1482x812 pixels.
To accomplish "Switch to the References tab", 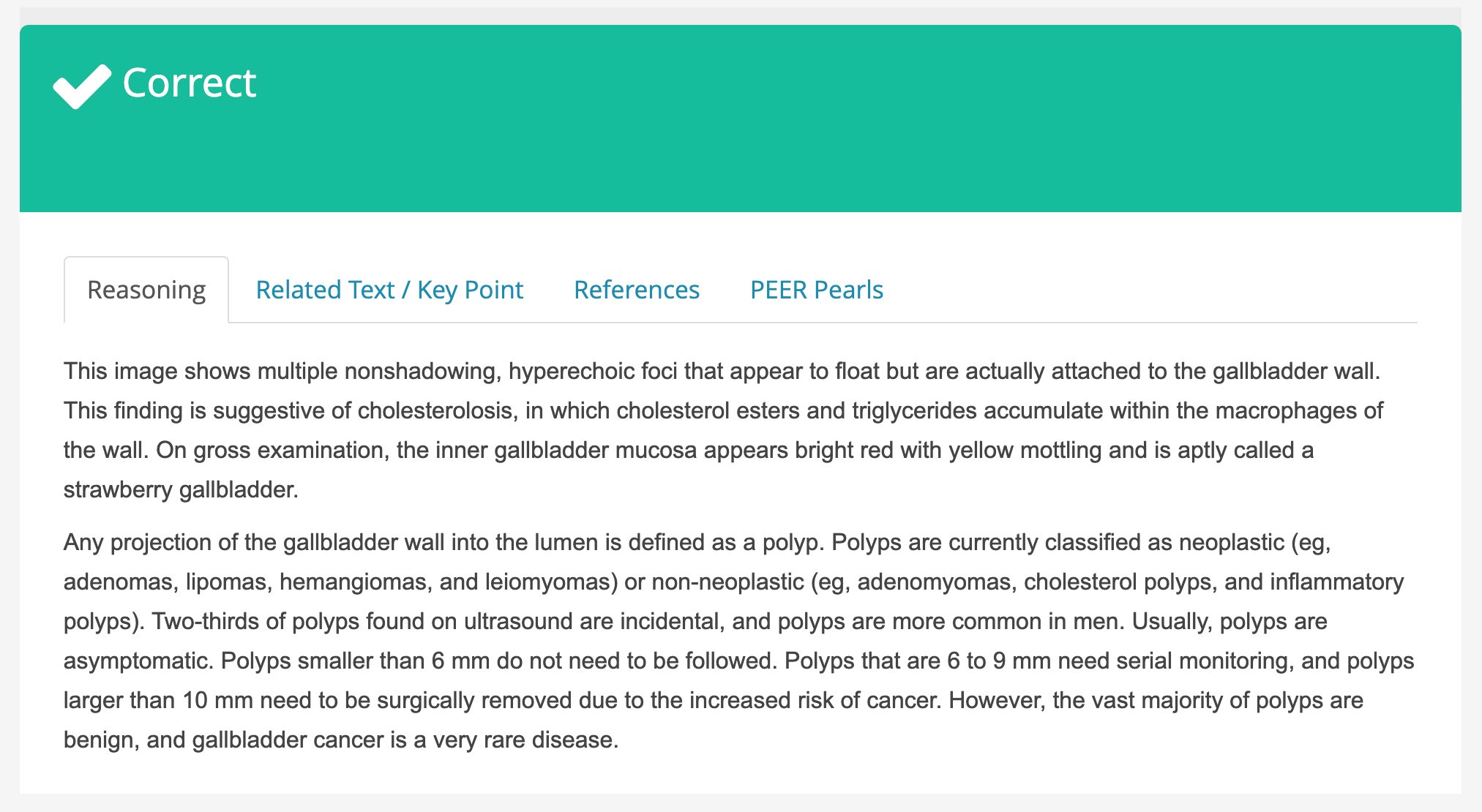I will coord(636,290).
